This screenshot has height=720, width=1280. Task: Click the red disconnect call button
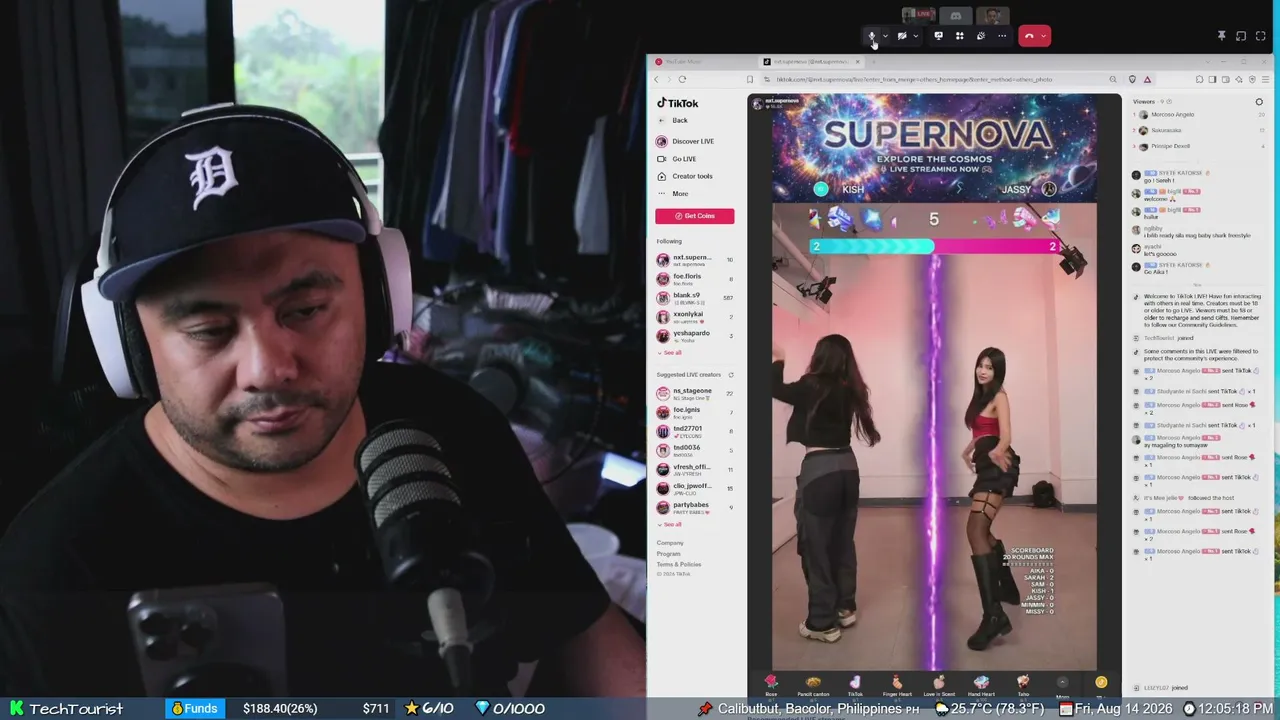pyautogui.click(x=1029, y=36)
